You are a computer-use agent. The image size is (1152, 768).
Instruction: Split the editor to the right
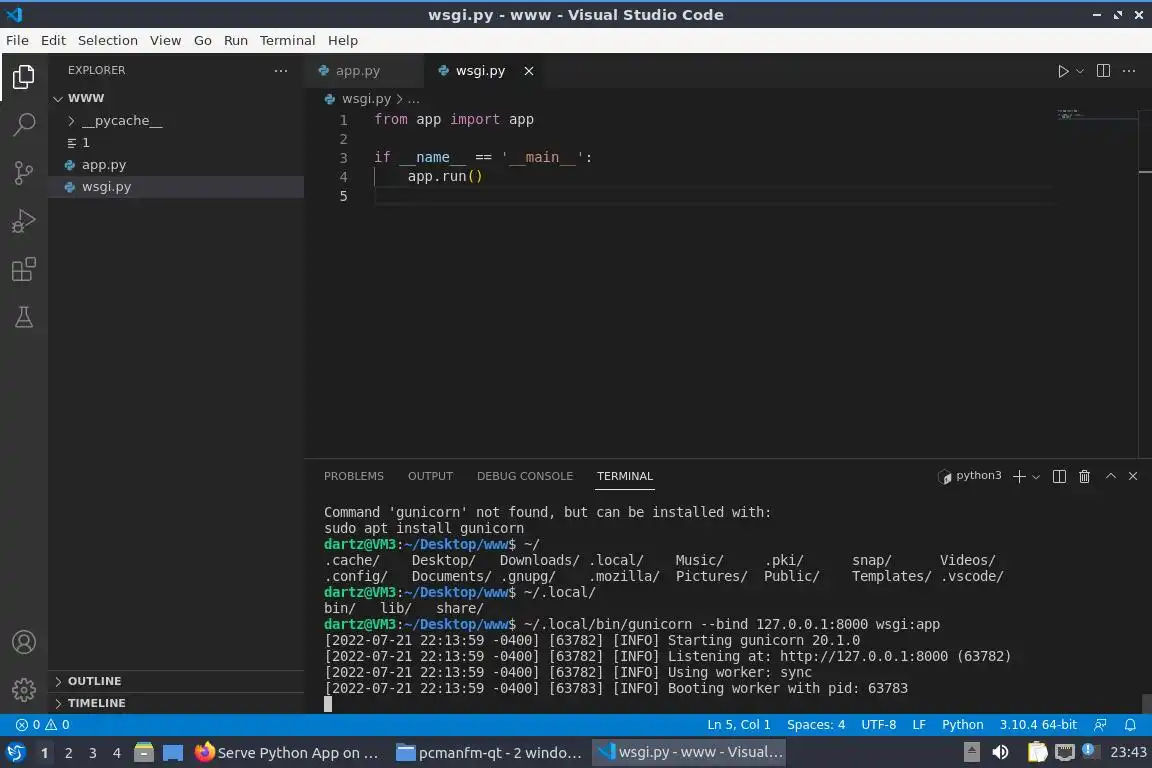tap(1103, 71)
